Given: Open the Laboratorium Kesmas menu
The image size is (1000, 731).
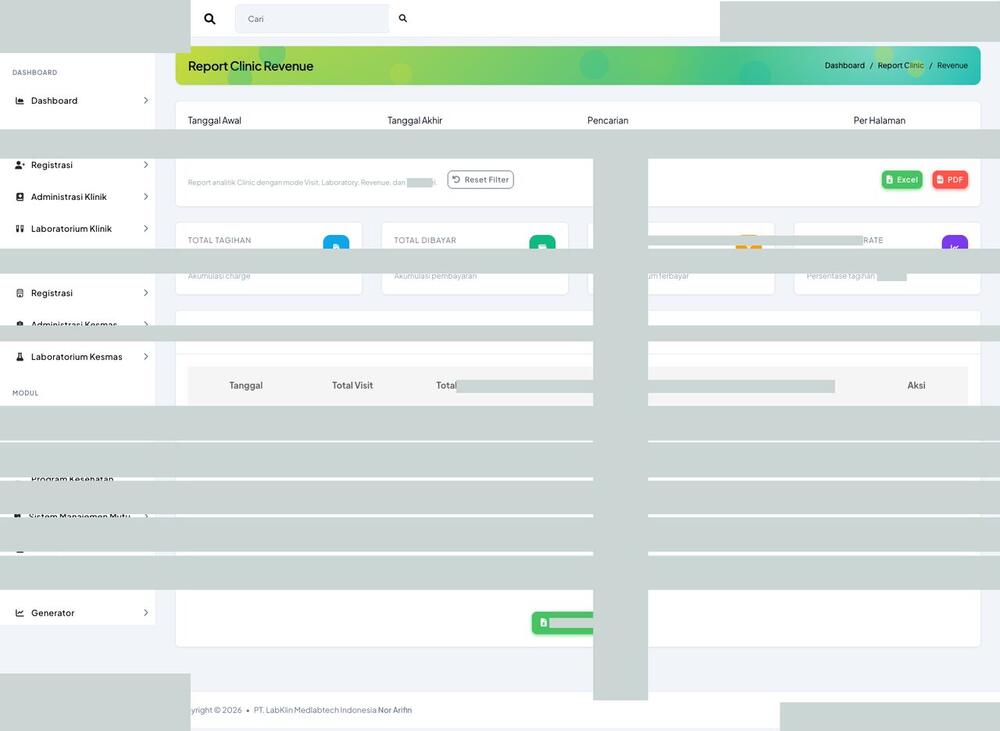Looking at the screenshot, I should coord(78,357).
